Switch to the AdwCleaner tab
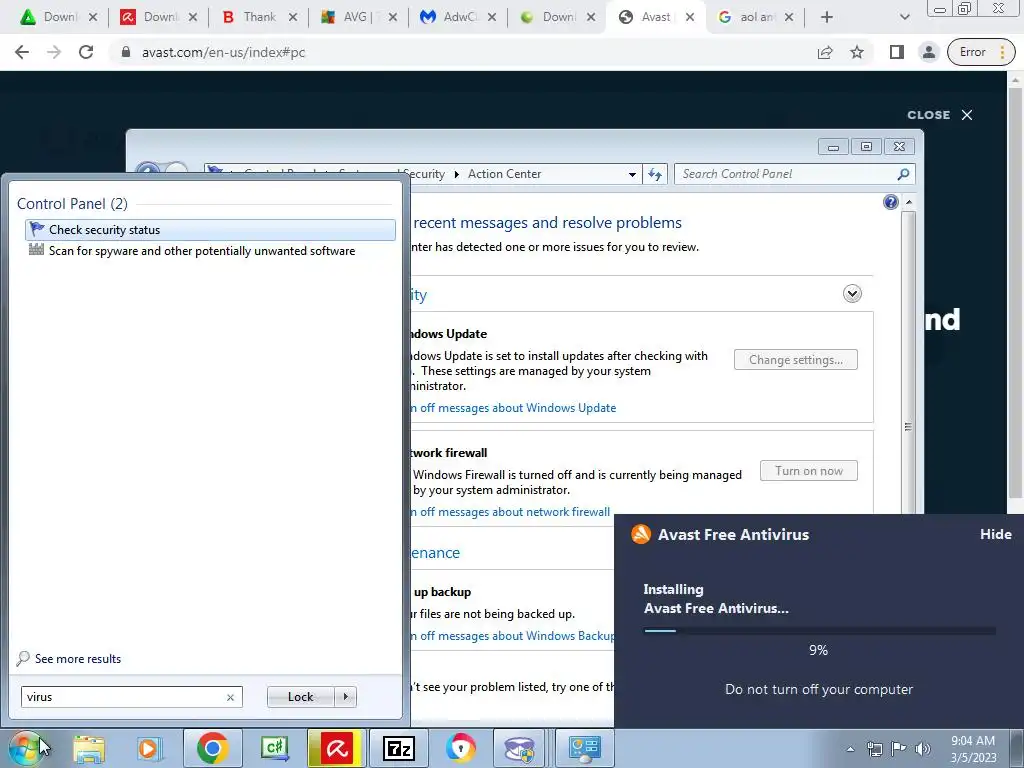The height and width of the screenshot is (768, 1024). point(457,17)
